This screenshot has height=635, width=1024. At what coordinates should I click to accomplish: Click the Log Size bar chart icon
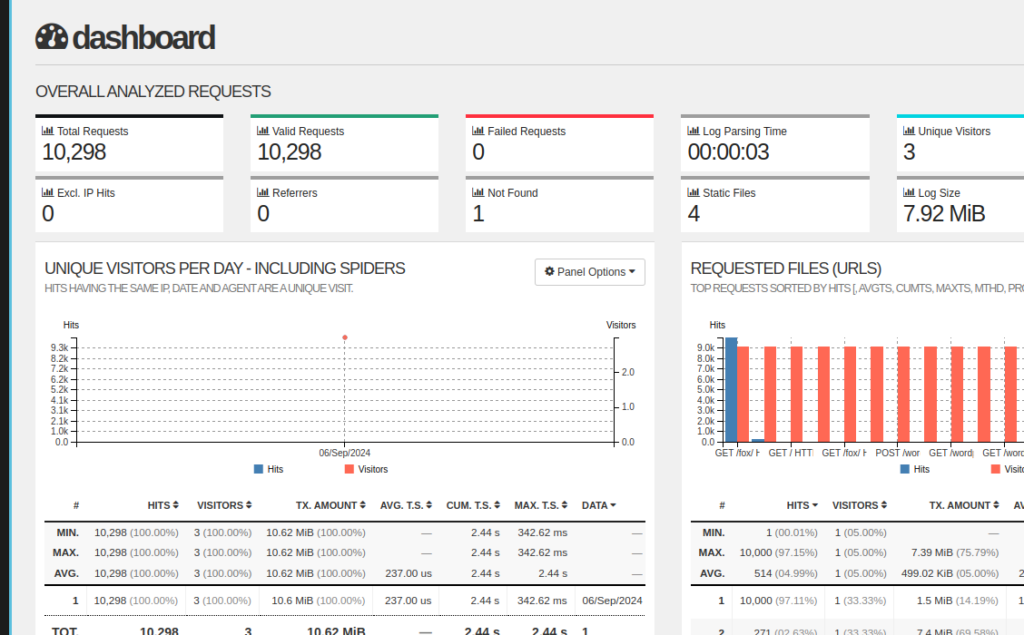[909, 193]
